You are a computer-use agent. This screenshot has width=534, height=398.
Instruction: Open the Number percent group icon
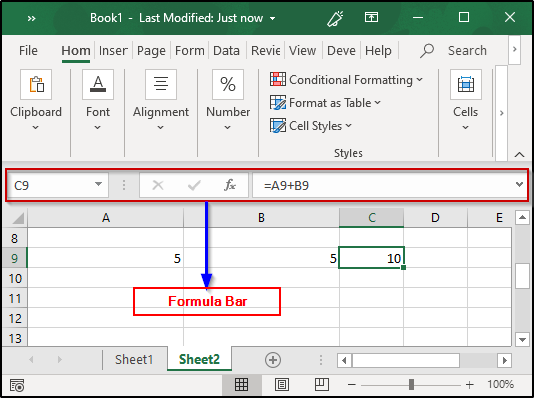point(228,84)
